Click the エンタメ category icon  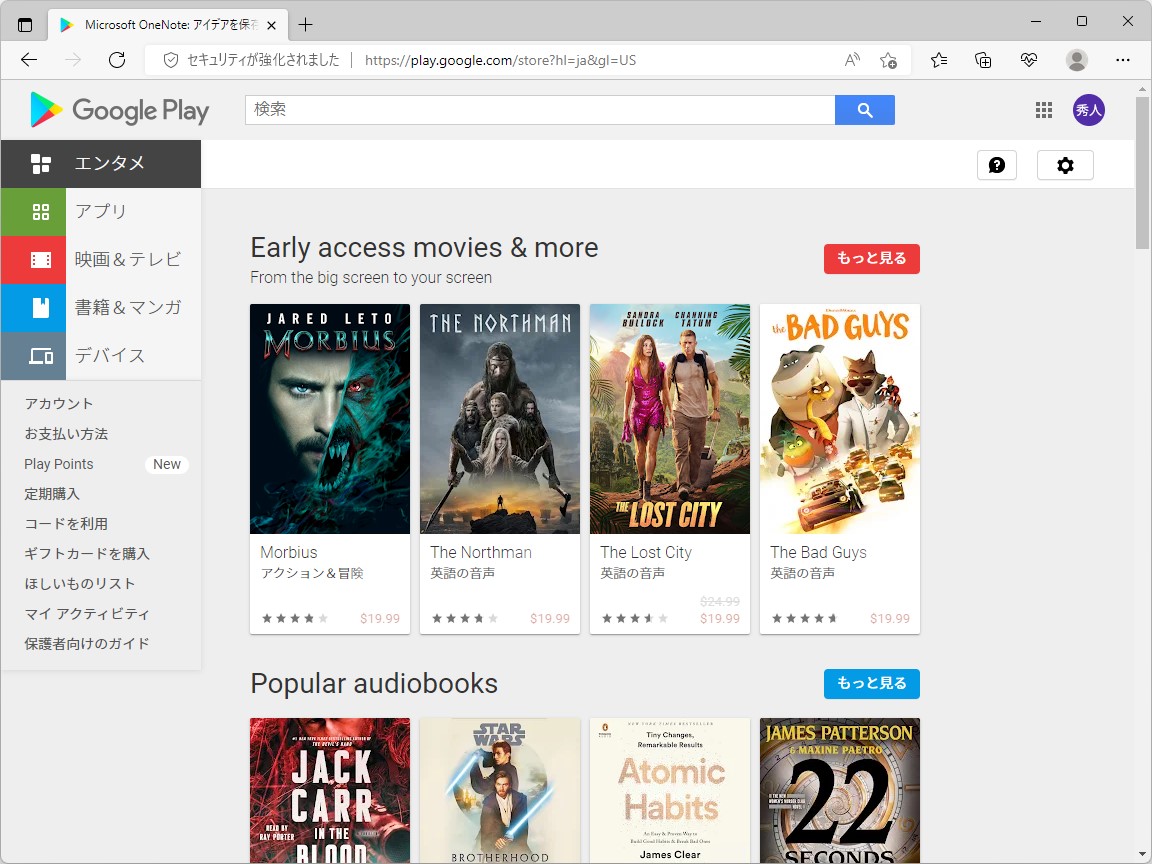tap(41, 164)
